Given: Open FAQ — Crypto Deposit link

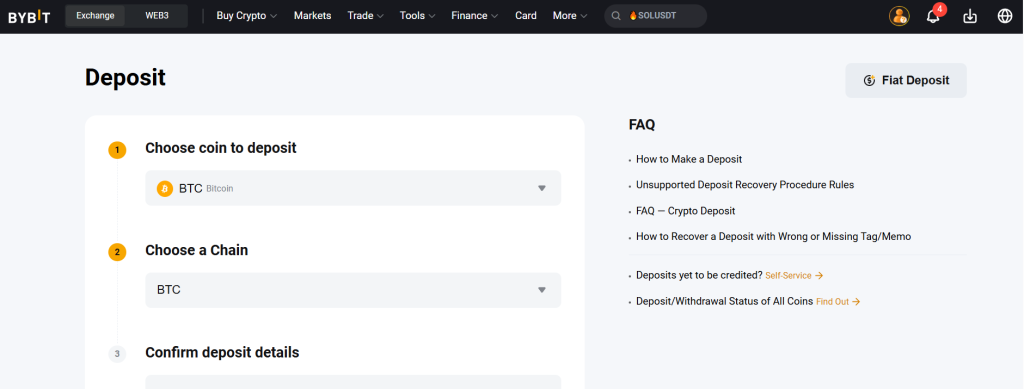Looking at the screenshot, I should click(x=686, y=211).
